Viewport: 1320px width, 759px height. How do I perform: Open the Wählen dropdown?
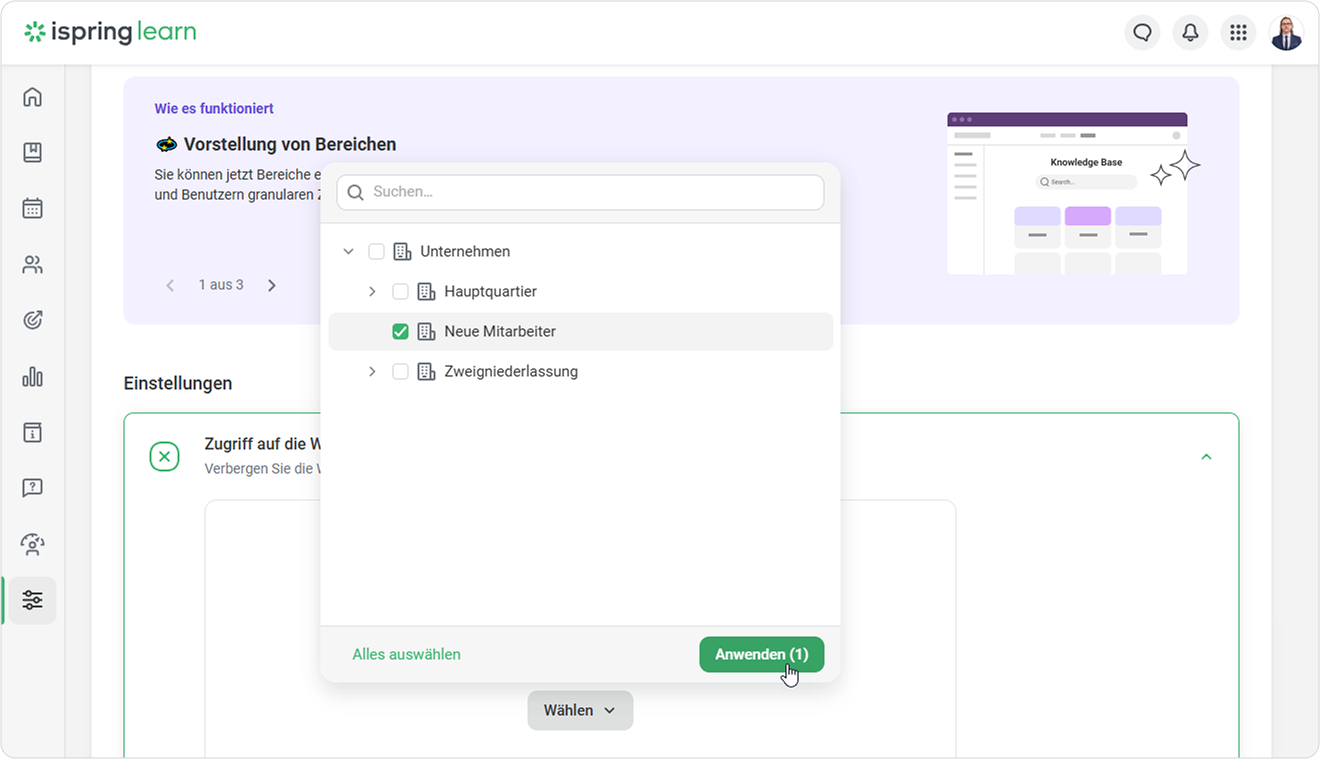coord(580,710)
